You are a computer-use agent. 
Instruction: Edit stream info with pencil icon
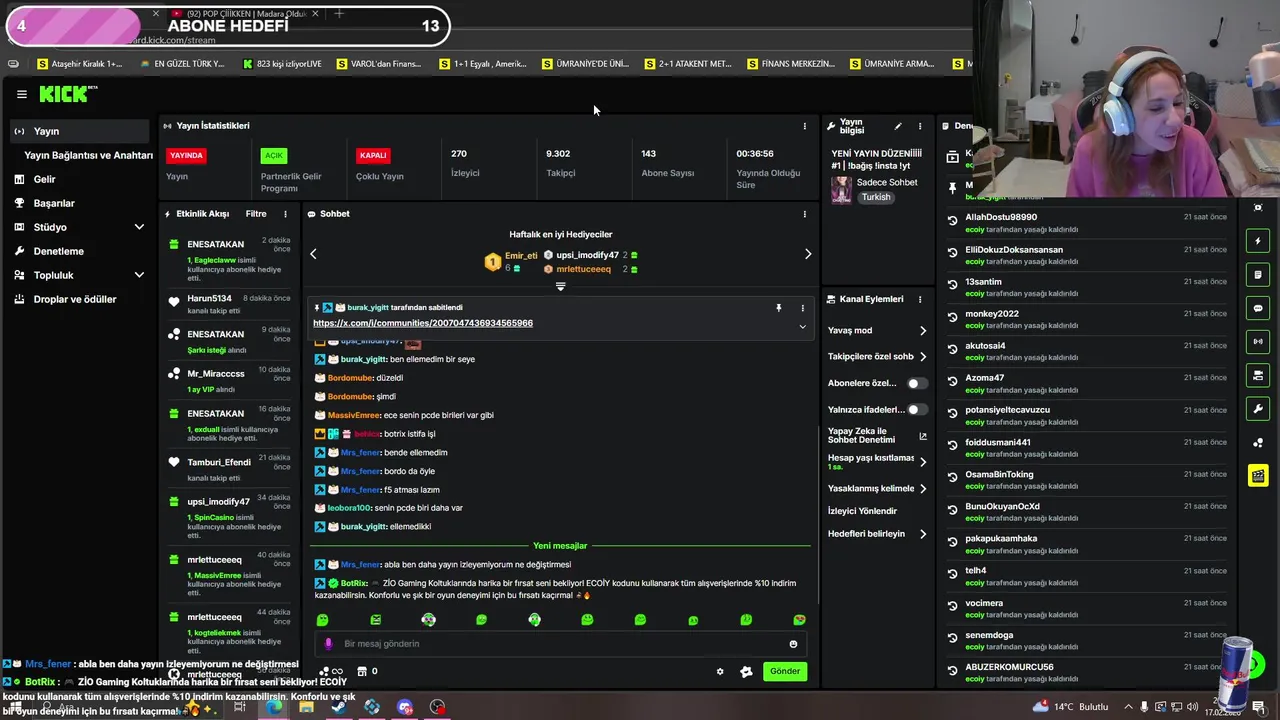coord(897,126)
